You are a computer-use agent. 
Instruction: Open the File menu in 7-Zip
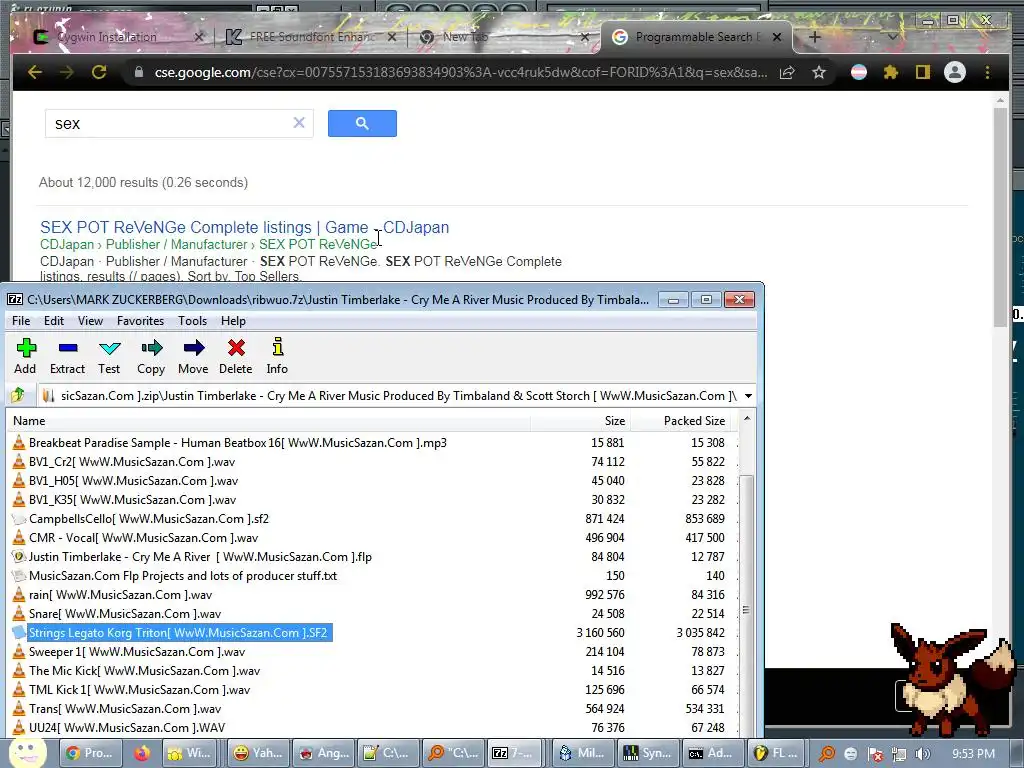click(x=21, y=321)
